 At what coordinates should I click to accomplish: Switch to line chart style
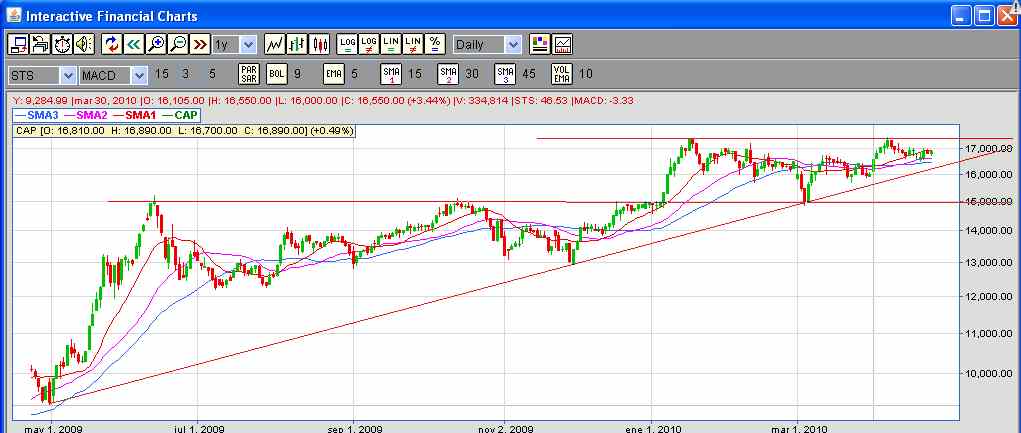point(275,44)
